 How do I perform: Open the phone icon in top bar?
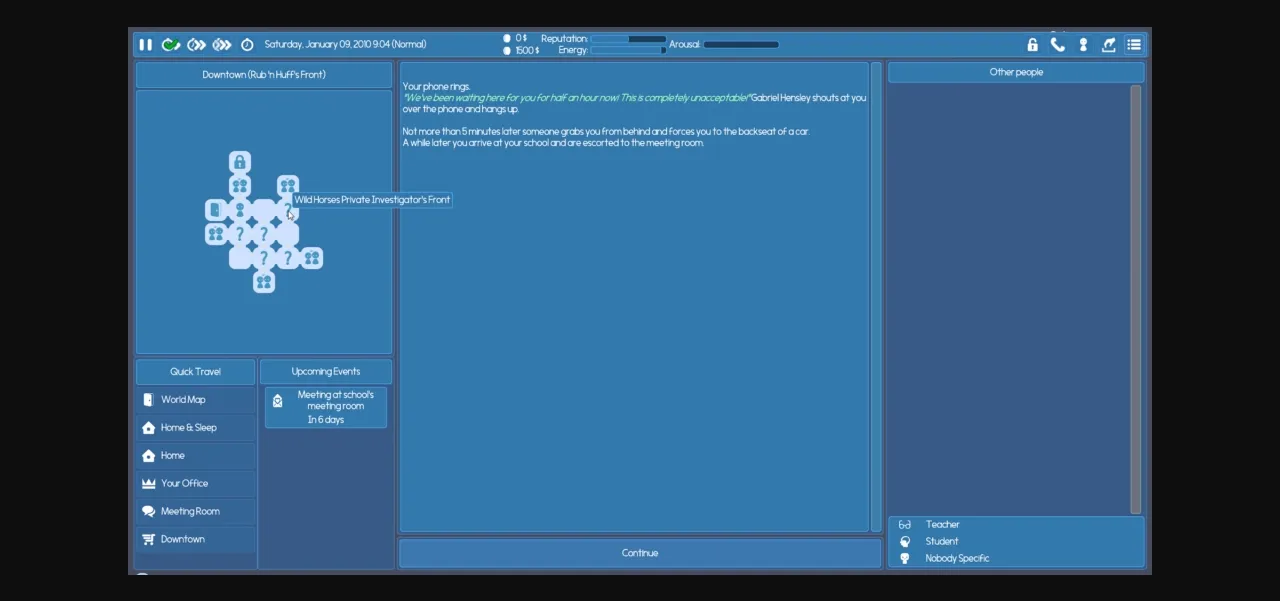1058,45
